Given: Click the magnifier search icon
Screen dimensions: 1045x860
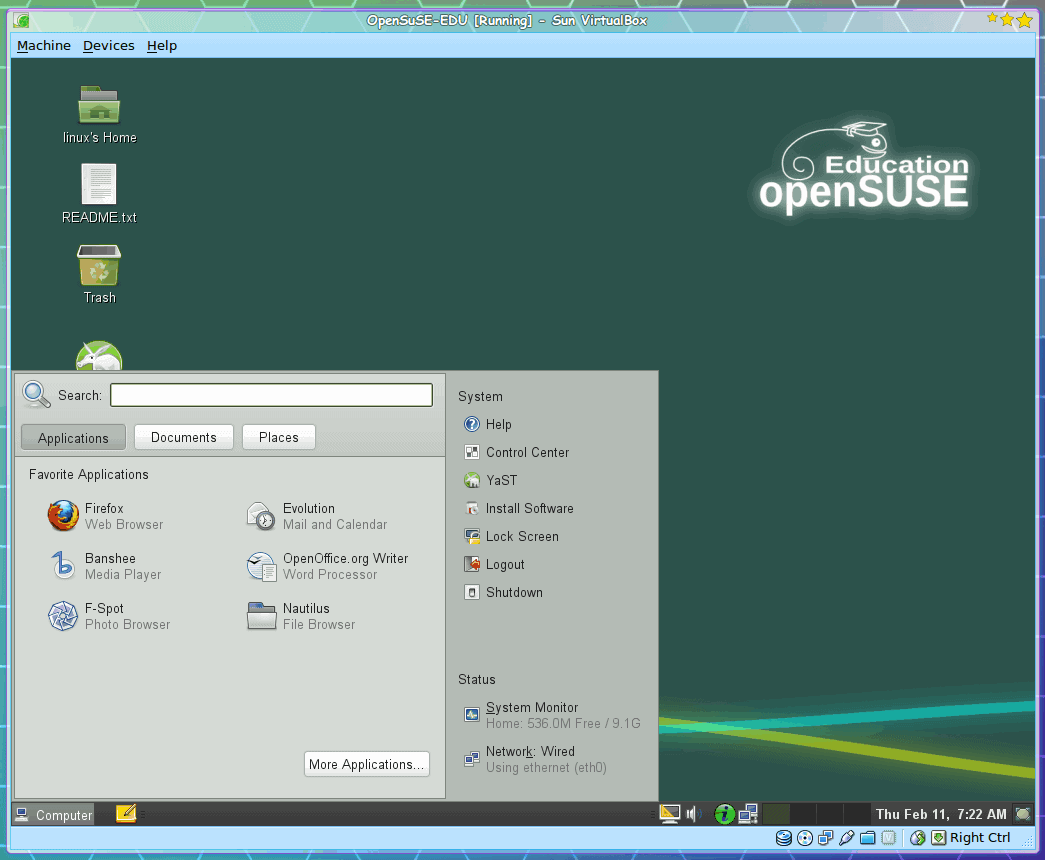Looking at the screenshot, I should 36,395.
